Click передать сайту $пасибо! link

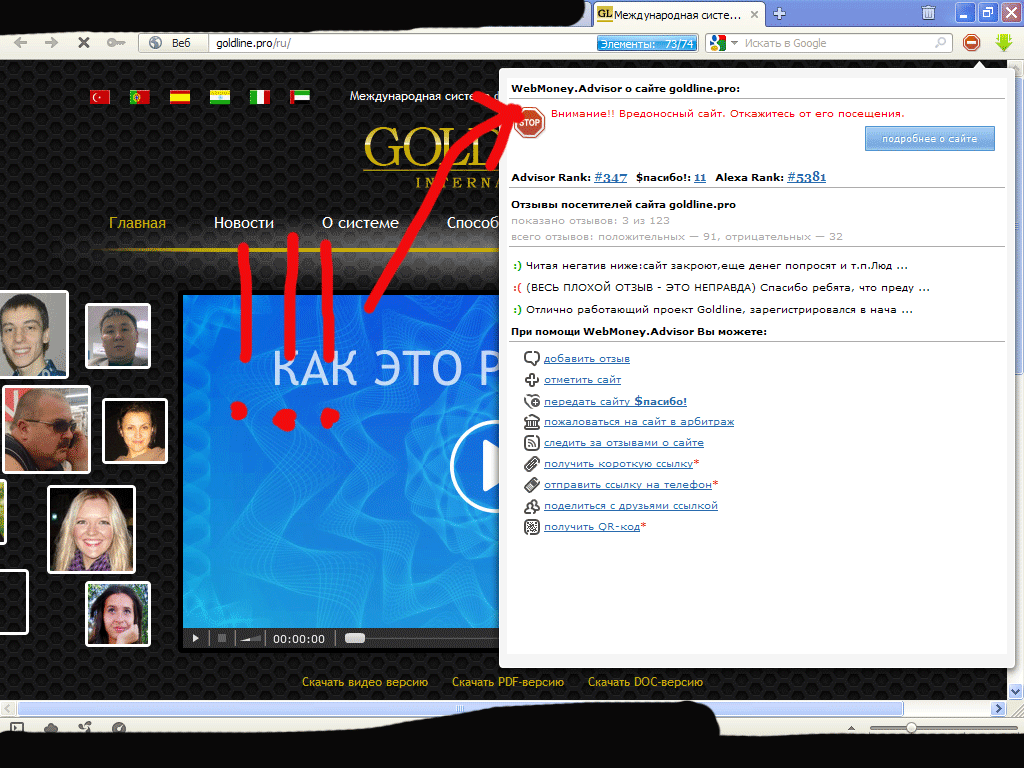[615, 401]
